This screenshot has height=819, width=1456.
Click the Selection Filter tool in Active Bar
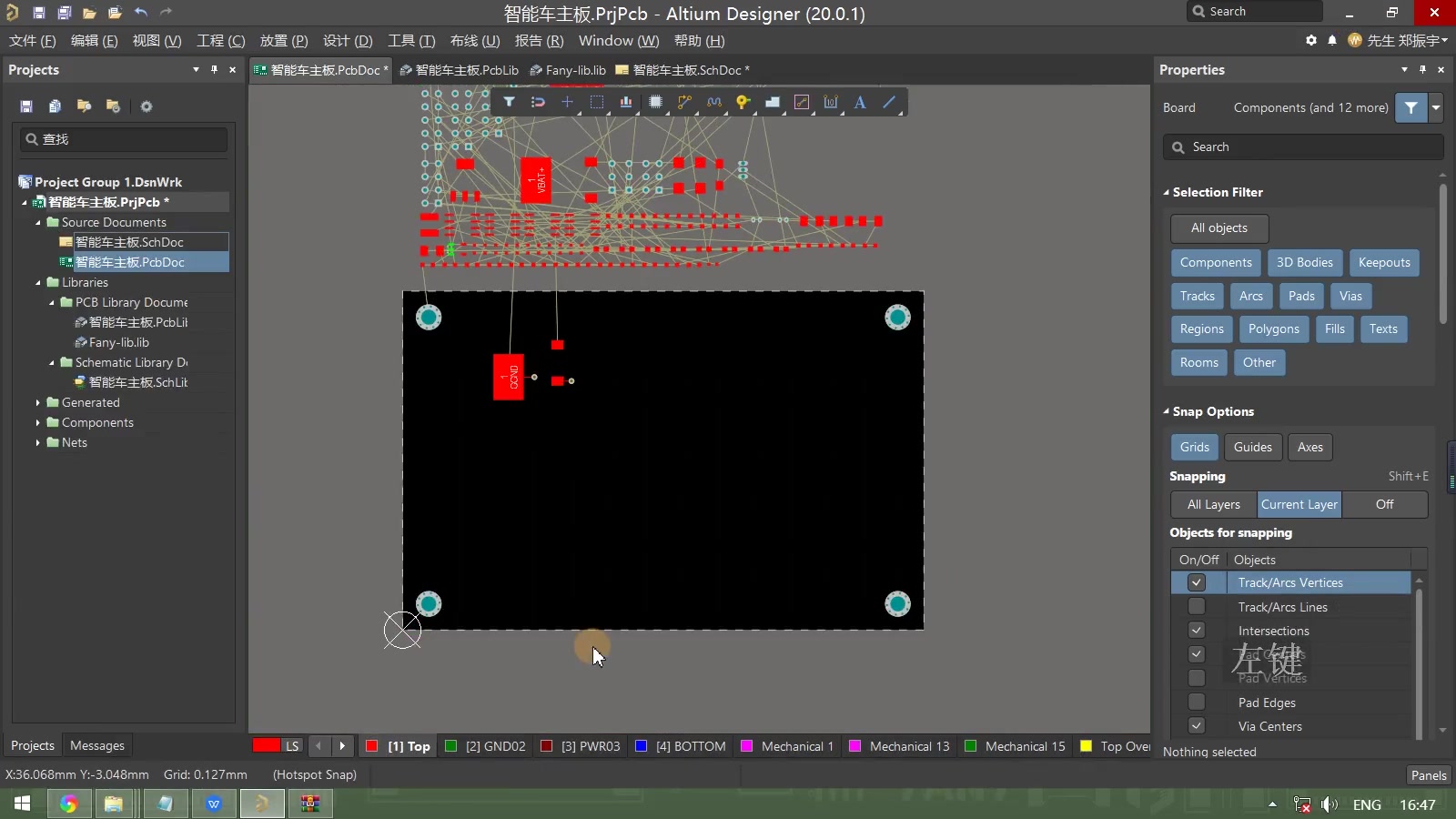point(510,102)
